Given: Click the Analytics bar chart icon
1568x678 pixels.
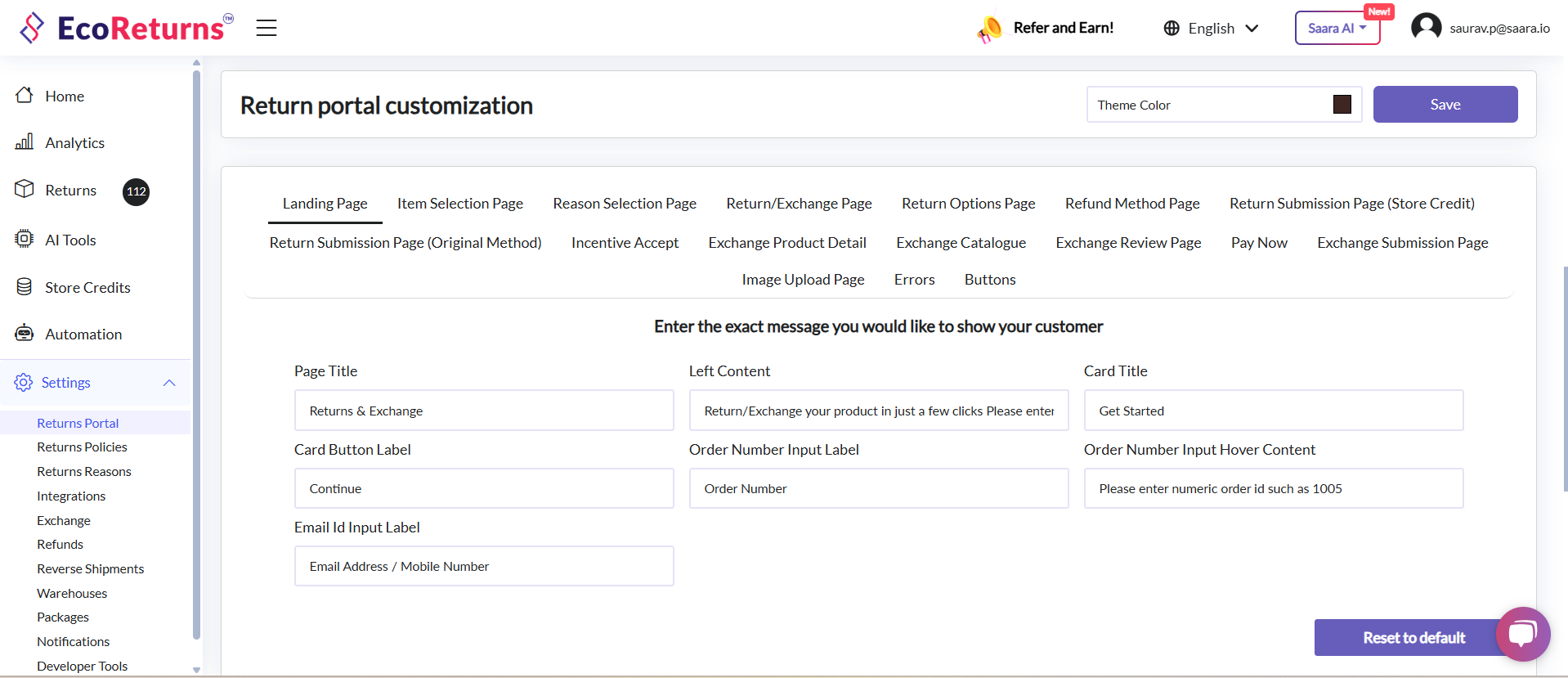Looking at the screenshot, I should coord(25,142).
